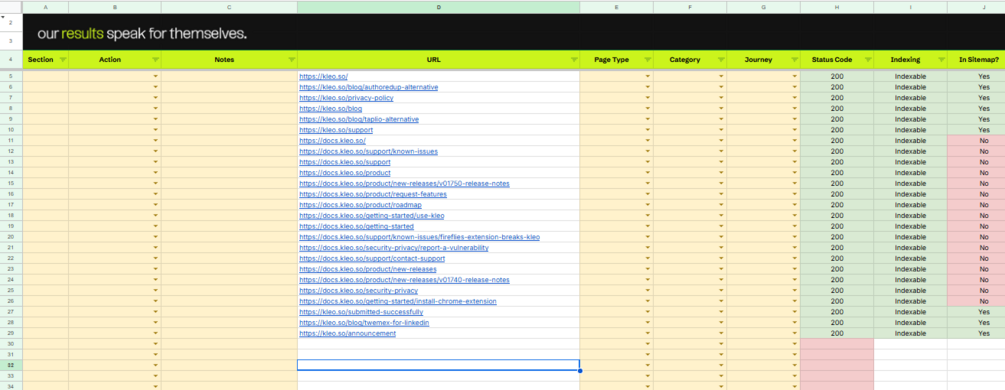Open the Status Code column filter icon
Screen dimensions: 1005x390
[x=868, y=60]
